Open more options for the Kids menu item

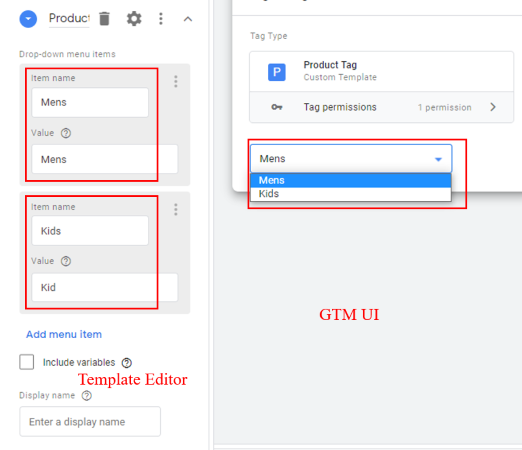176,210
